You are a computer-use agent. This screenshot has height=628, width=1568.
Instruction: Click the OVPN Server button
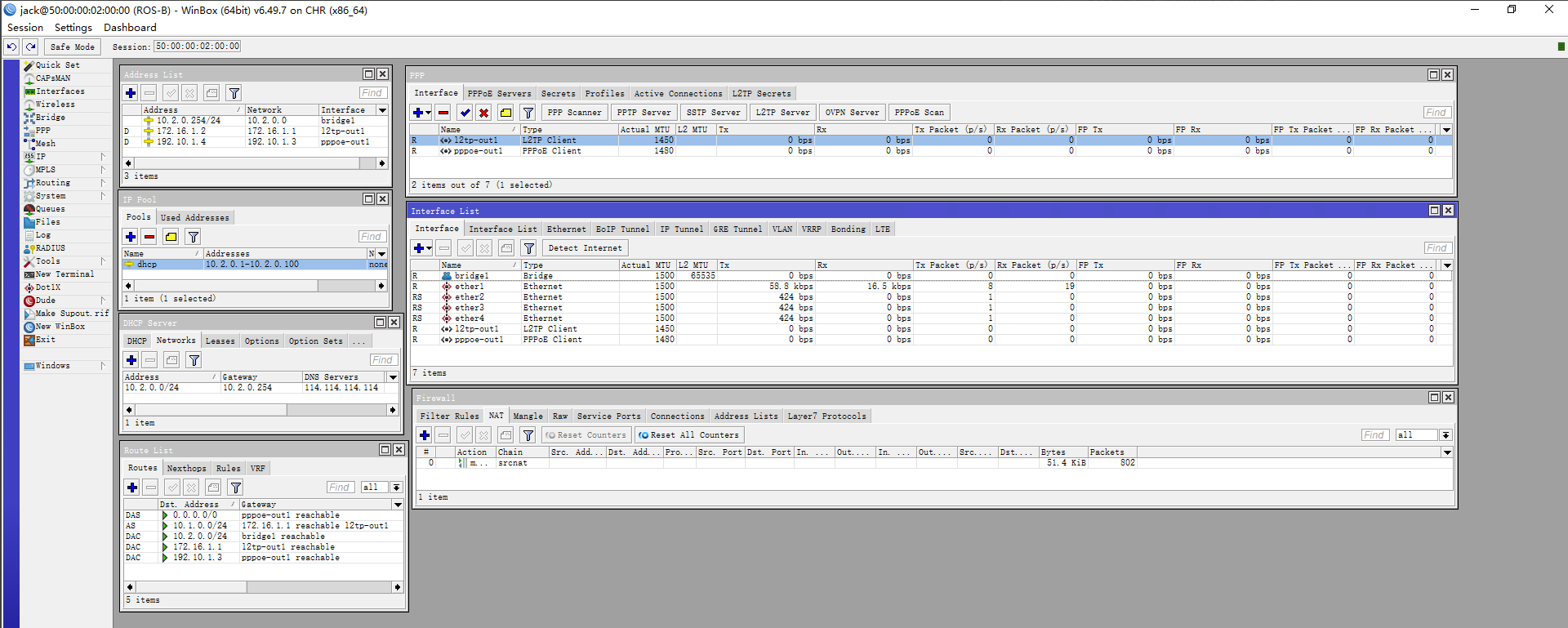pos(853,113)
